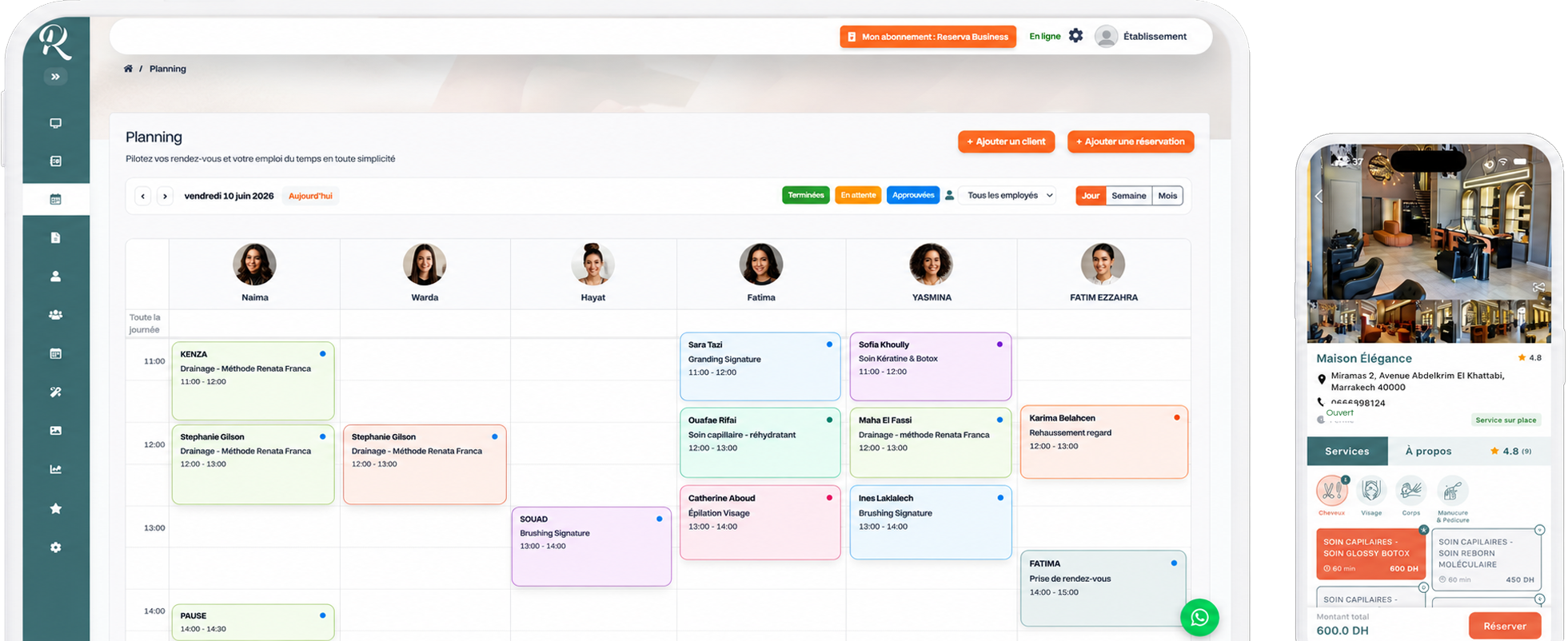This screenshot has width=1568, height=641.
Task: Tap the Réserver button on phone
Action: (1505, 626)
